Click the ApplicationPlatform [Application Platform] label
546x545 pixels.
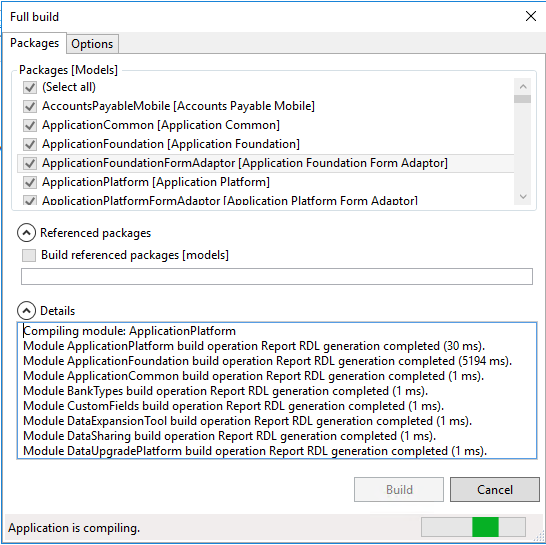pos(156,182)
